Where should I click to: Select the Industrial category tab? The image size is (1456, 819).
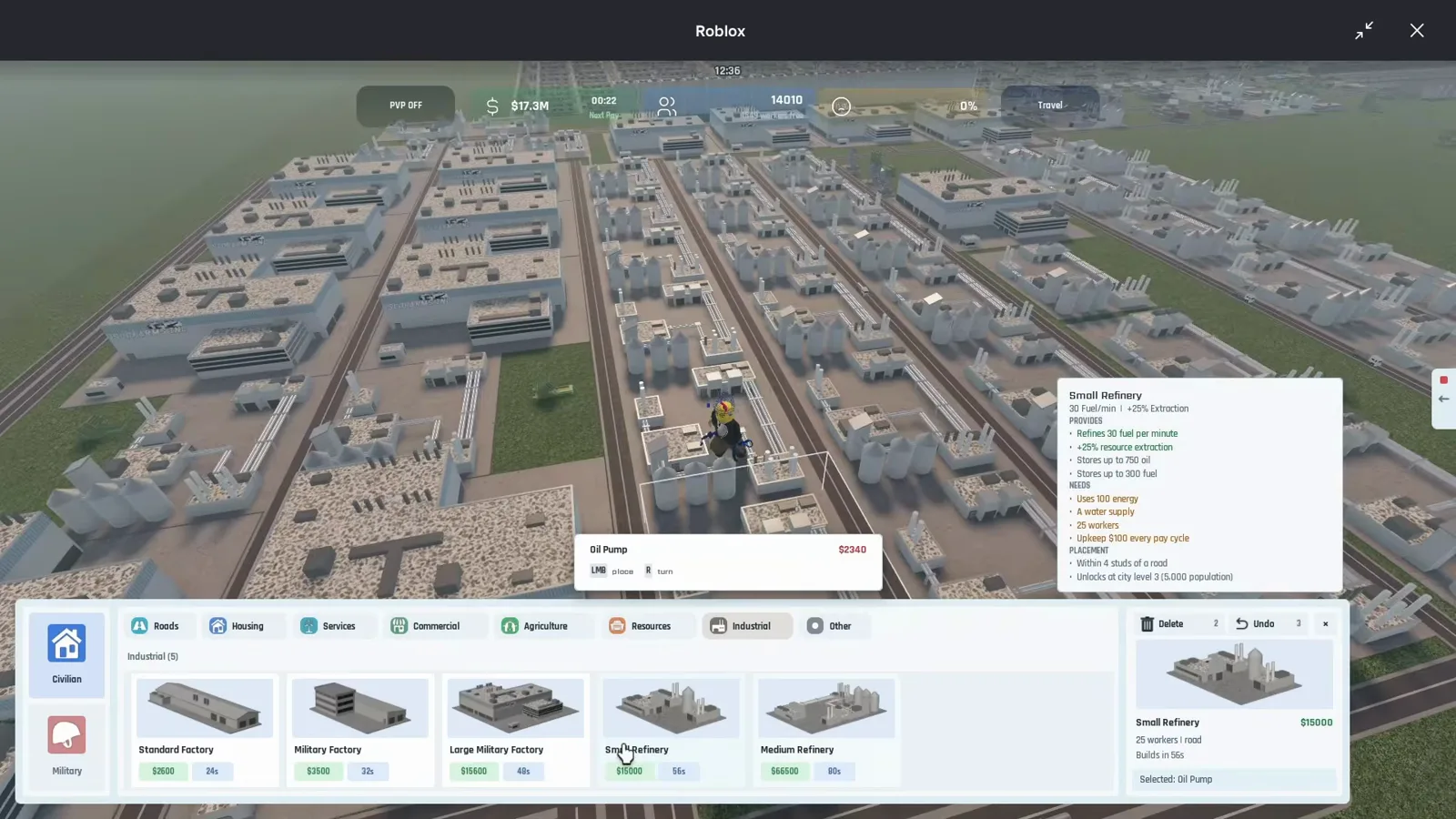click(746, 626)
